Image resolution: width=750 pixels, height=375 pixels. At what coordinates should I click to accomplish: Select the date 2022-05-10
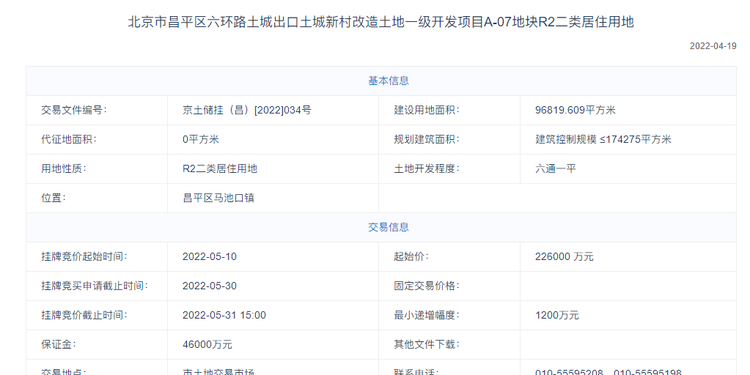coord(210,257)
